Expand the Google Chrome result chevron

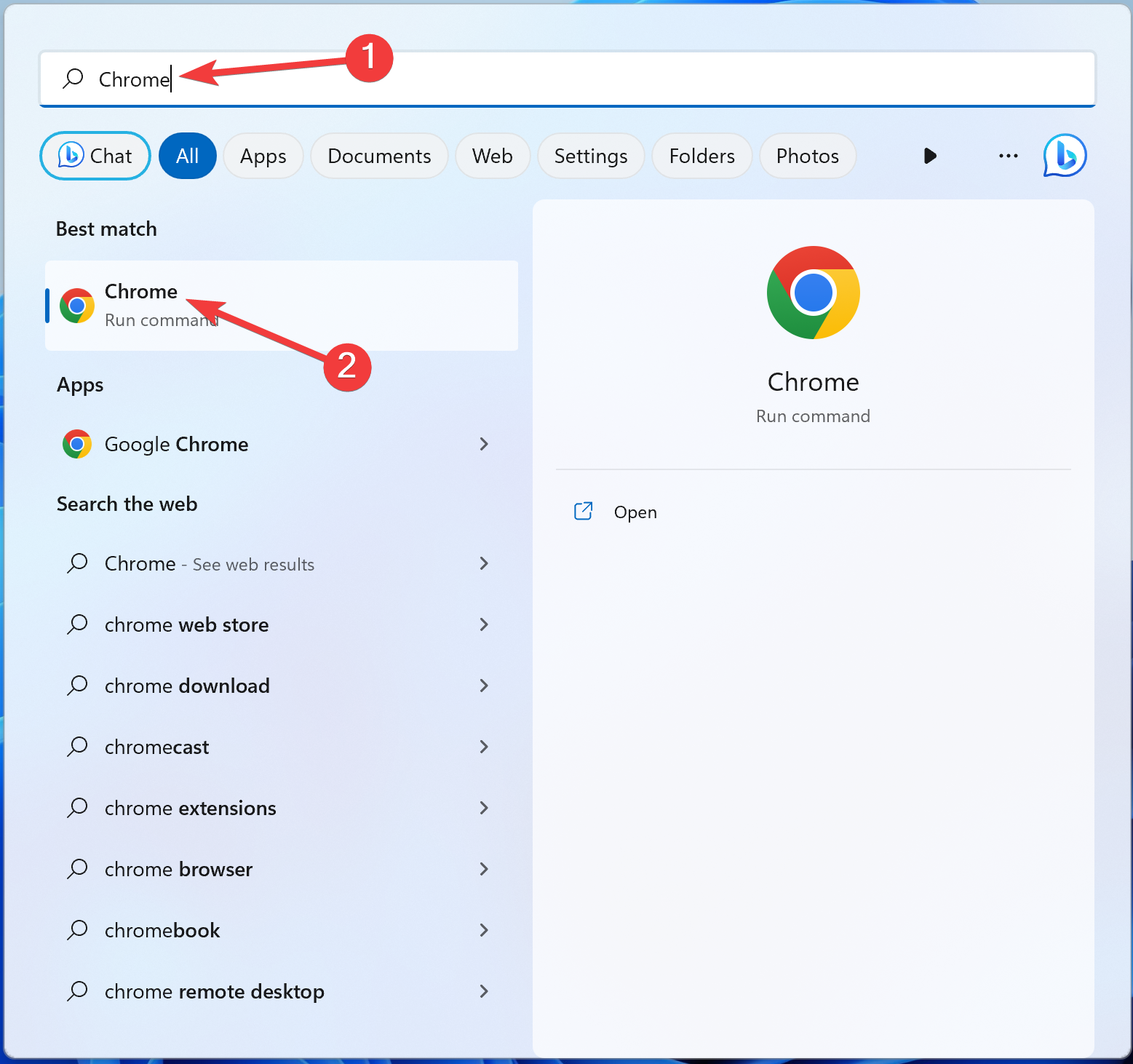(x=484, y=444)
